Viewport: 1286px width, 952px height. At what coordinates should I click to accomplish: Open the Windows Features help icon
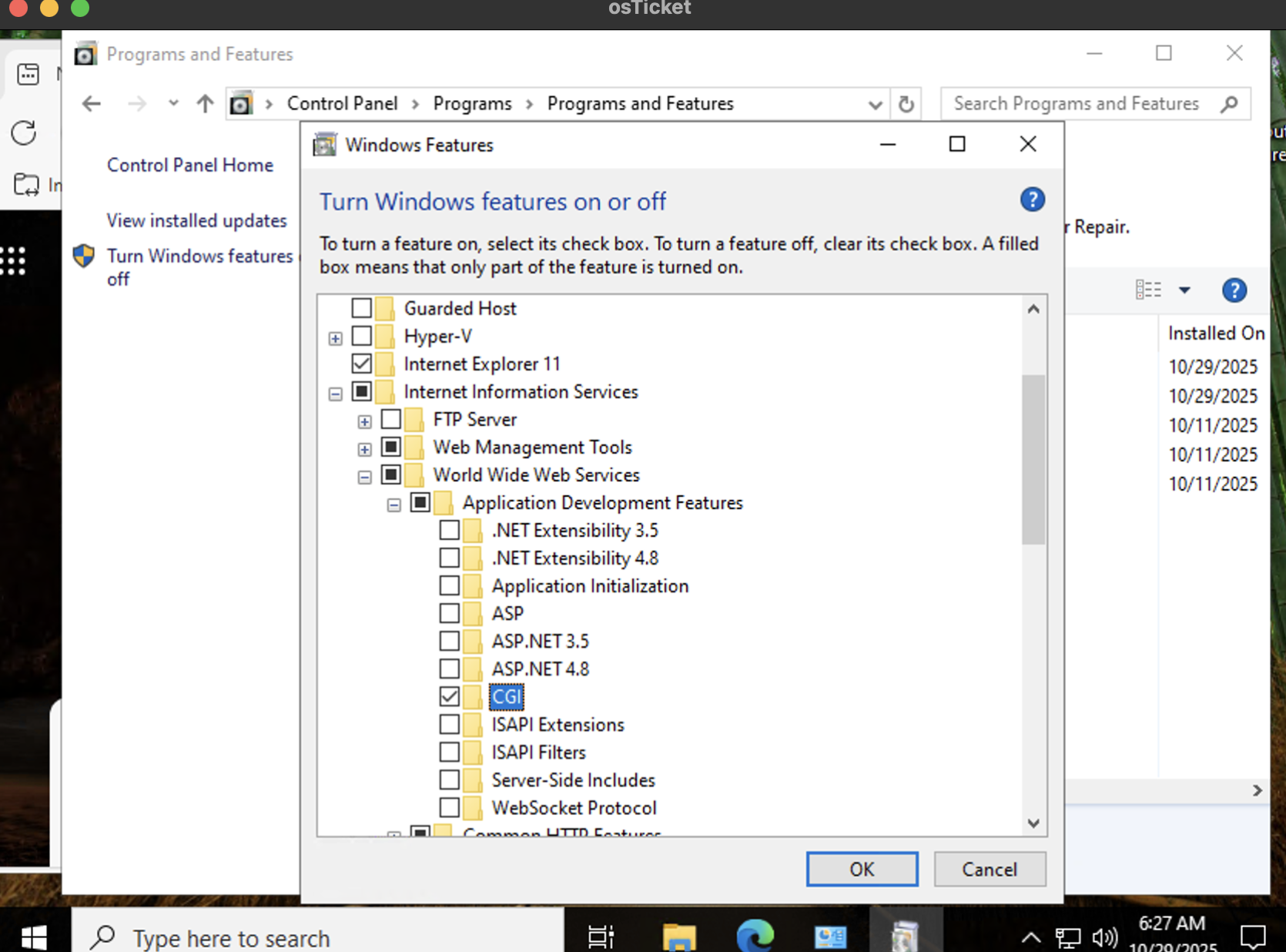(x=1032, y=200)
